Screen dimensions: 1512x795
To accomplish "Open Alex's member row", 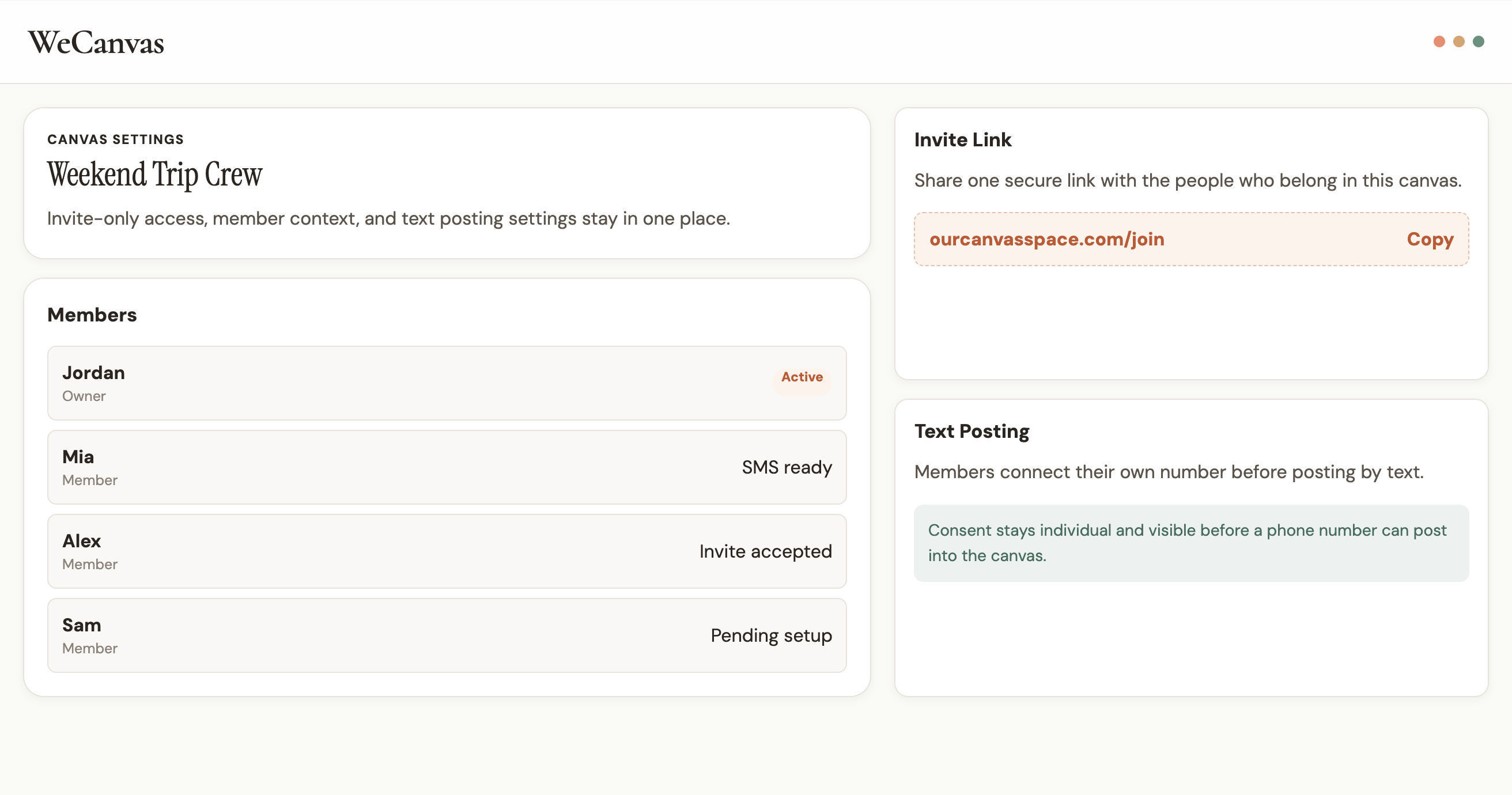I will click(447, 551).
